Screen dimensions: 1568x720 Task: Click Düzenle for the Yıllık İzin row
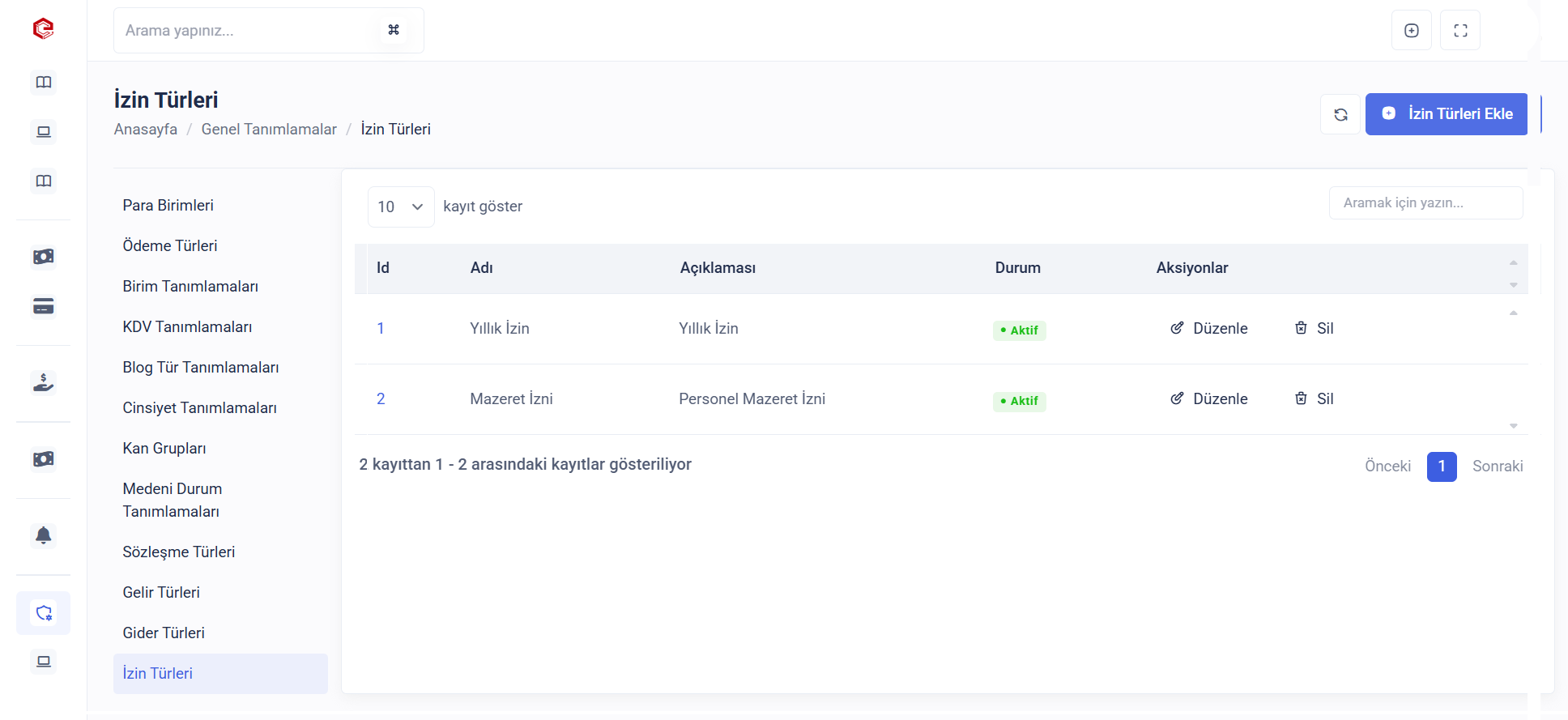coord(1209,328)
